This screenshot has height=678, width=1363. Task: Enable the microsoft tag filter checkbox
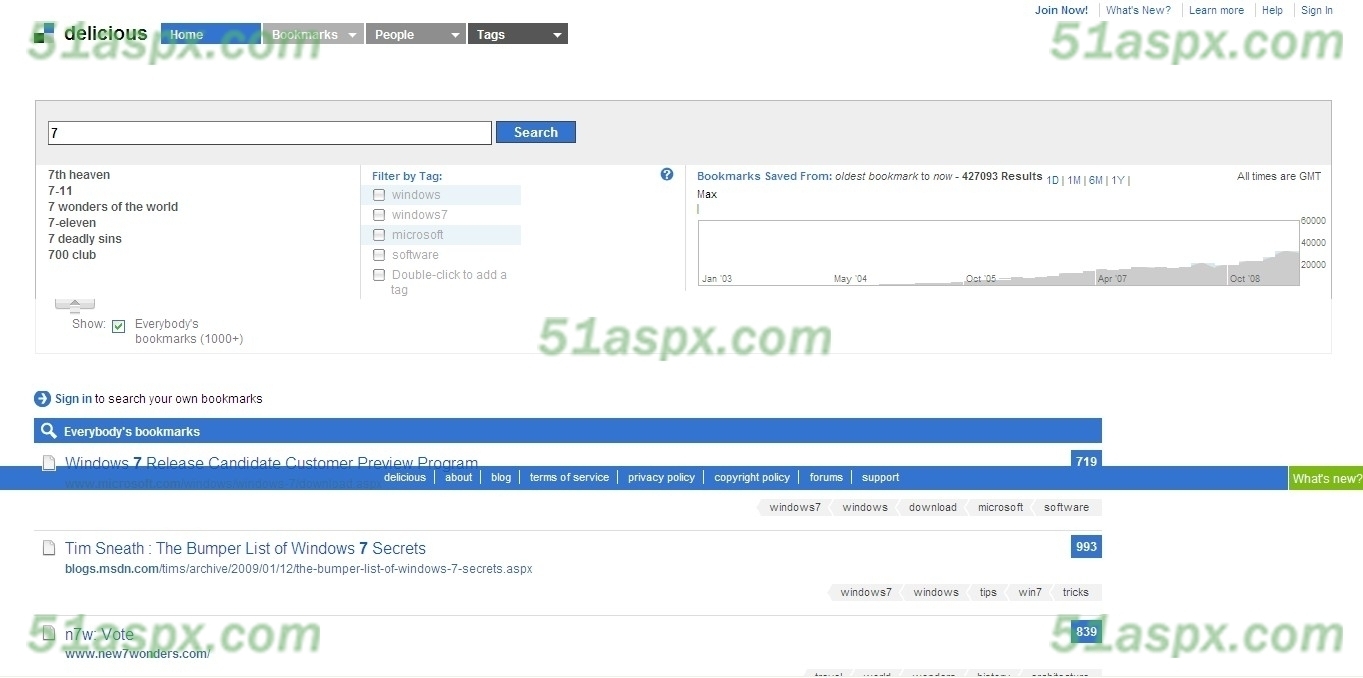pyautogui.click(x=379, y=235)
